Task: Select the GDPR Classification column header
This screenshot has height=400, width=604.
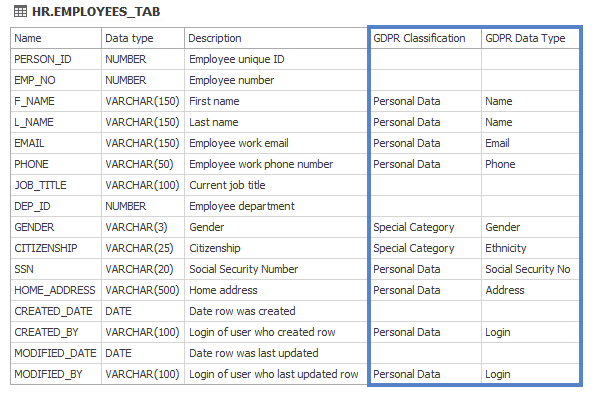Action: point(419,38)
